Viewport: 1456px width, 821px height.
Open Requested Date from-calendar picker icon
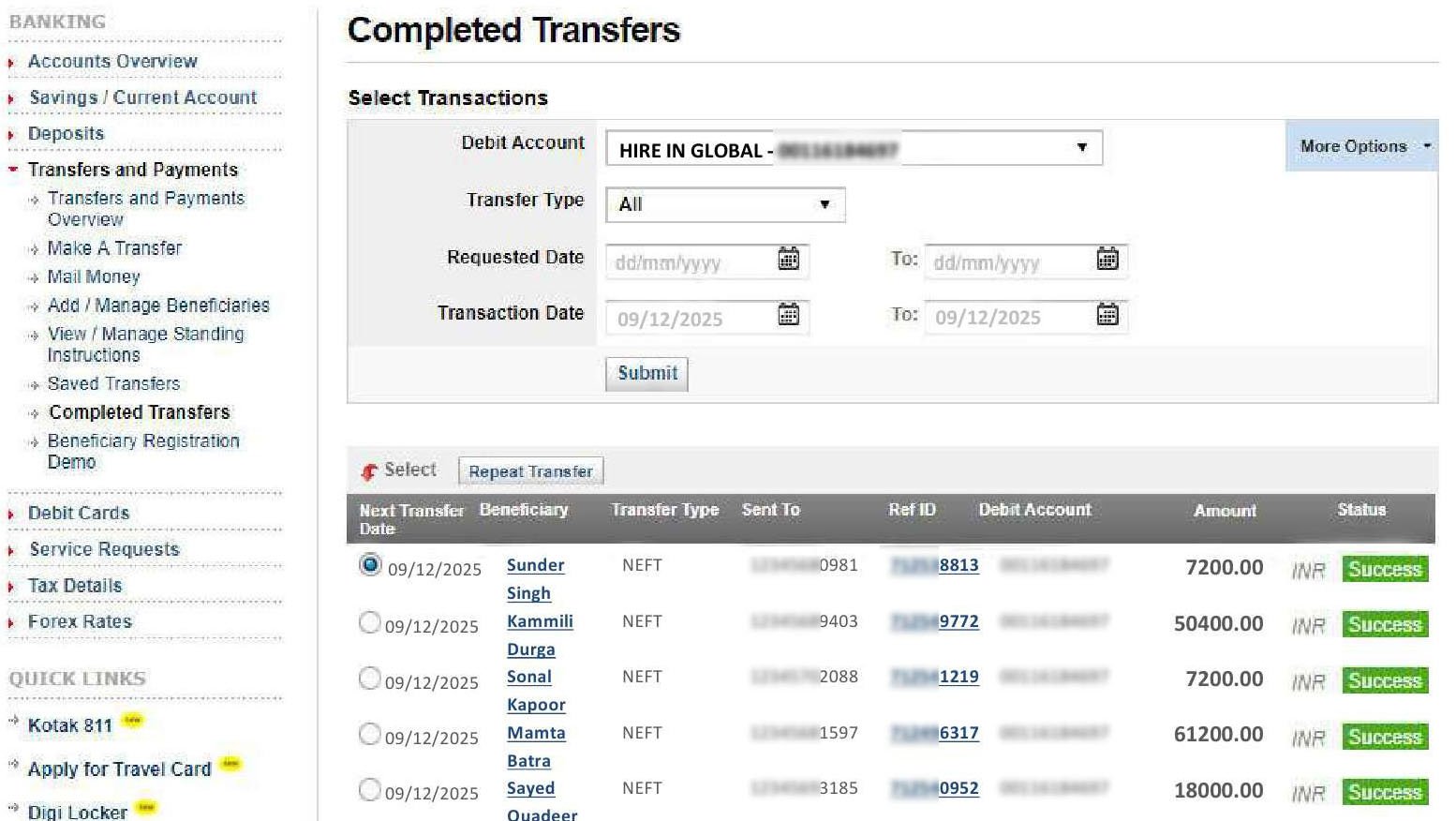point(788,260)
